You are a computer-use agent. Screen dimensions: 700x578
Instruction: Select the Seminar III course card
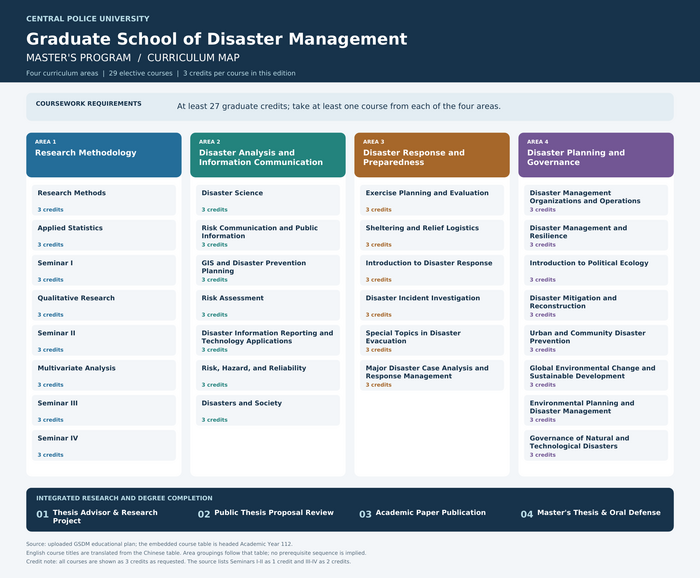pyautogui.click(x=104, y=411)
